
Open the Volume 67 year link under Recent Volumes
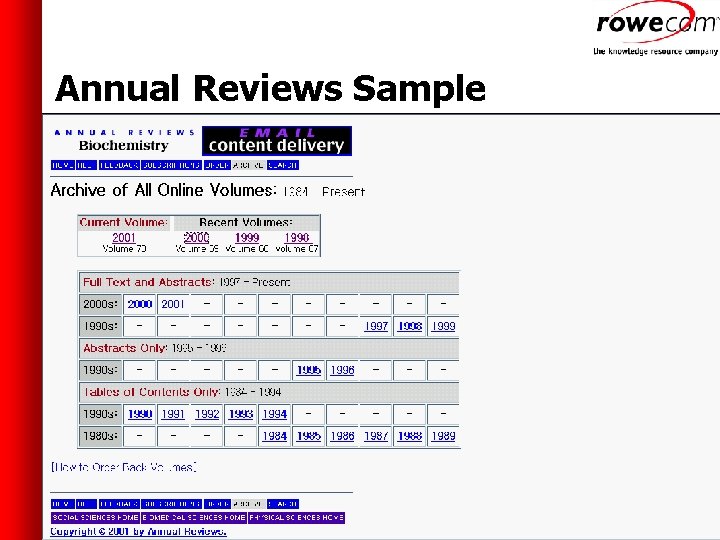point(297,237)
